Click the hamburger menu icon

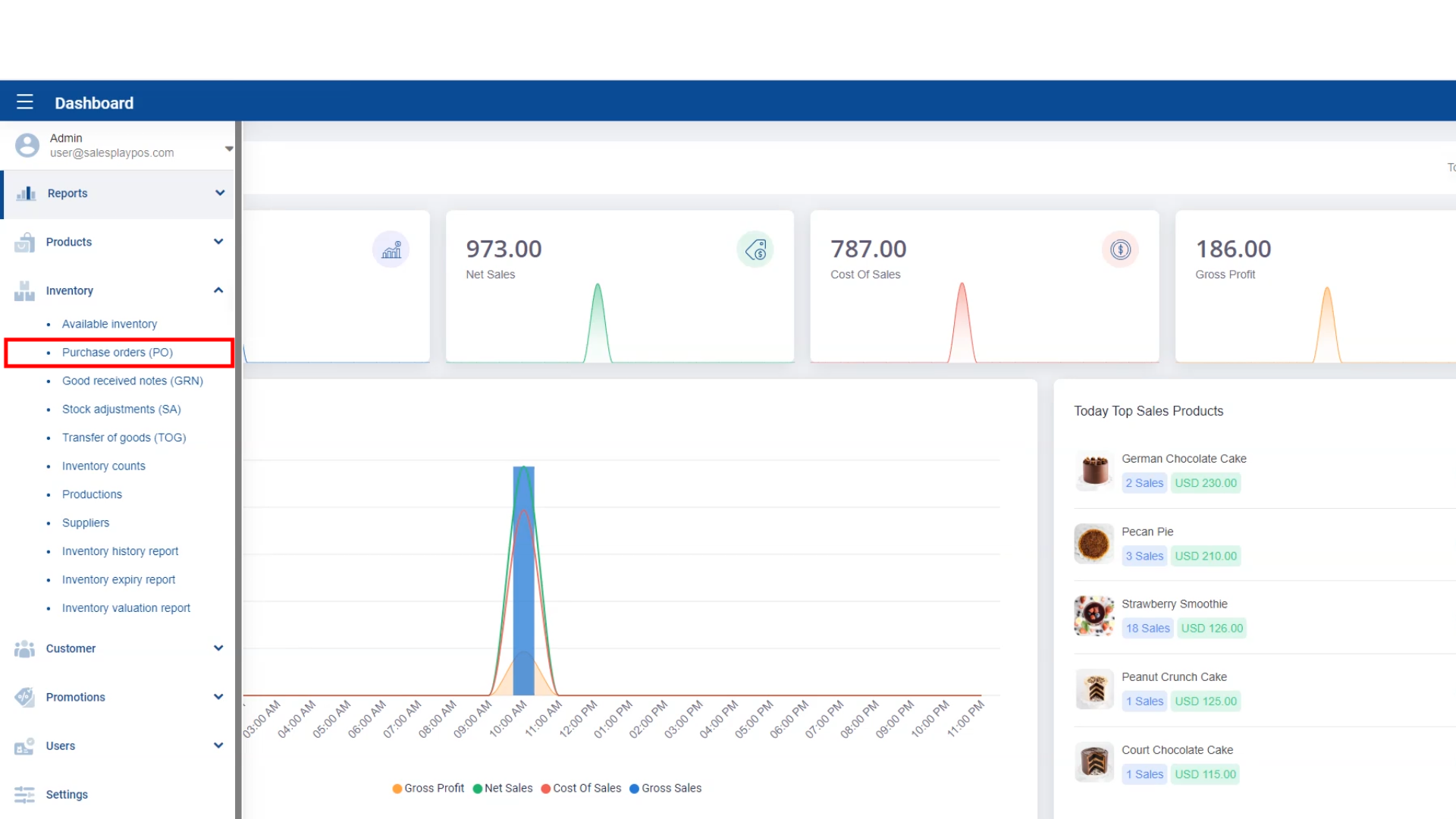tap(25, 102)
